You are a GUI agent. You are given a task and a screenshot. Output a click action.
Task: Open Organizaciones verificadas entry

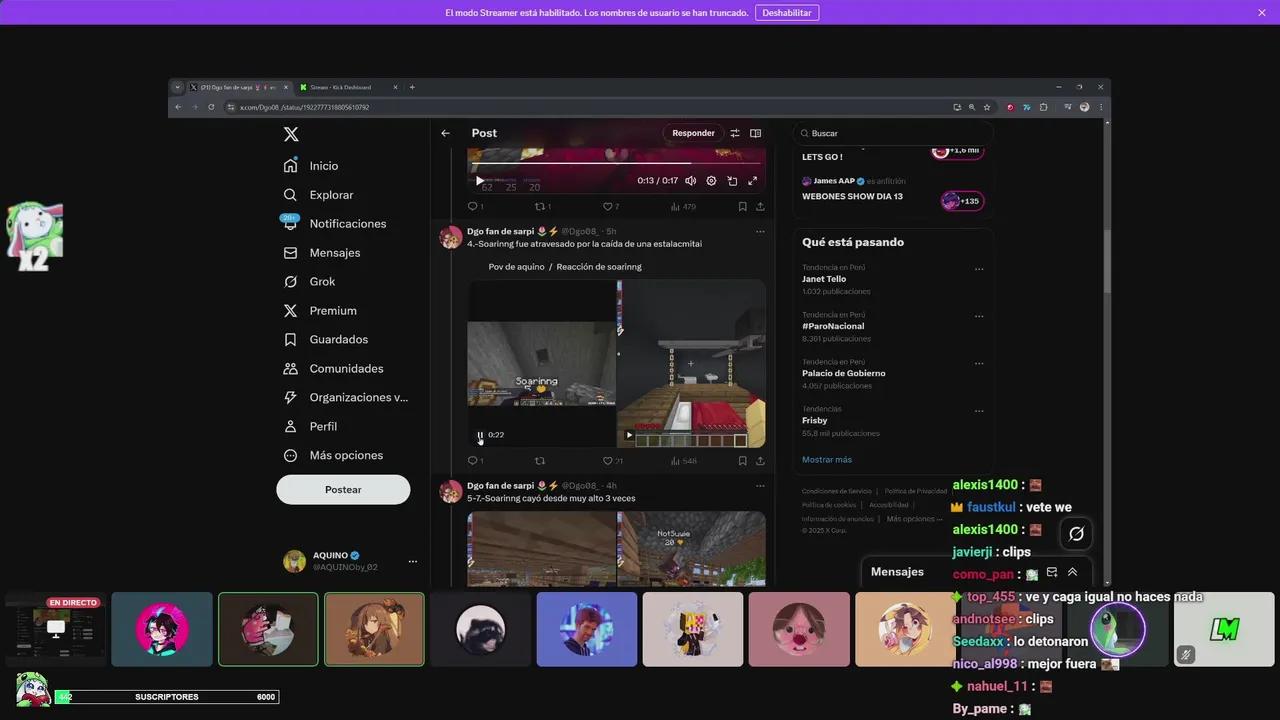(x=346, y=397)
